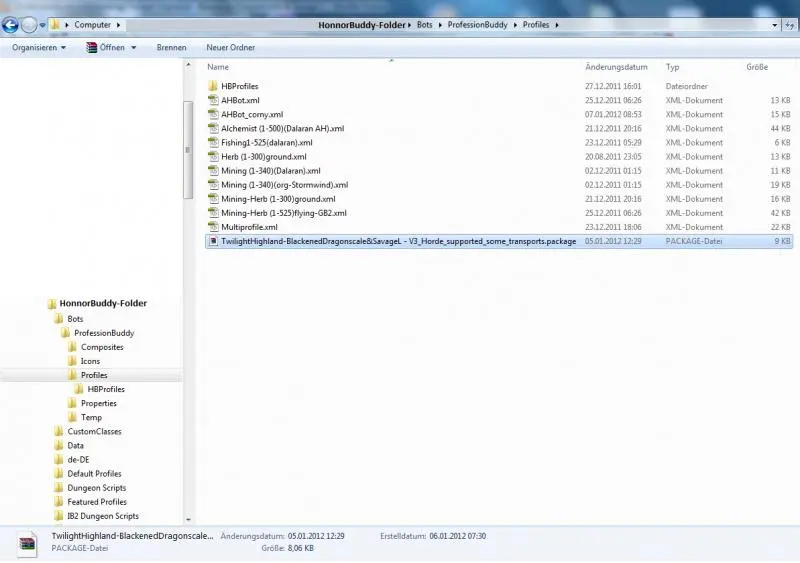Click the refresh button beside the address bar
This screenshot has height=563, width=800.
tap(790, 25)
